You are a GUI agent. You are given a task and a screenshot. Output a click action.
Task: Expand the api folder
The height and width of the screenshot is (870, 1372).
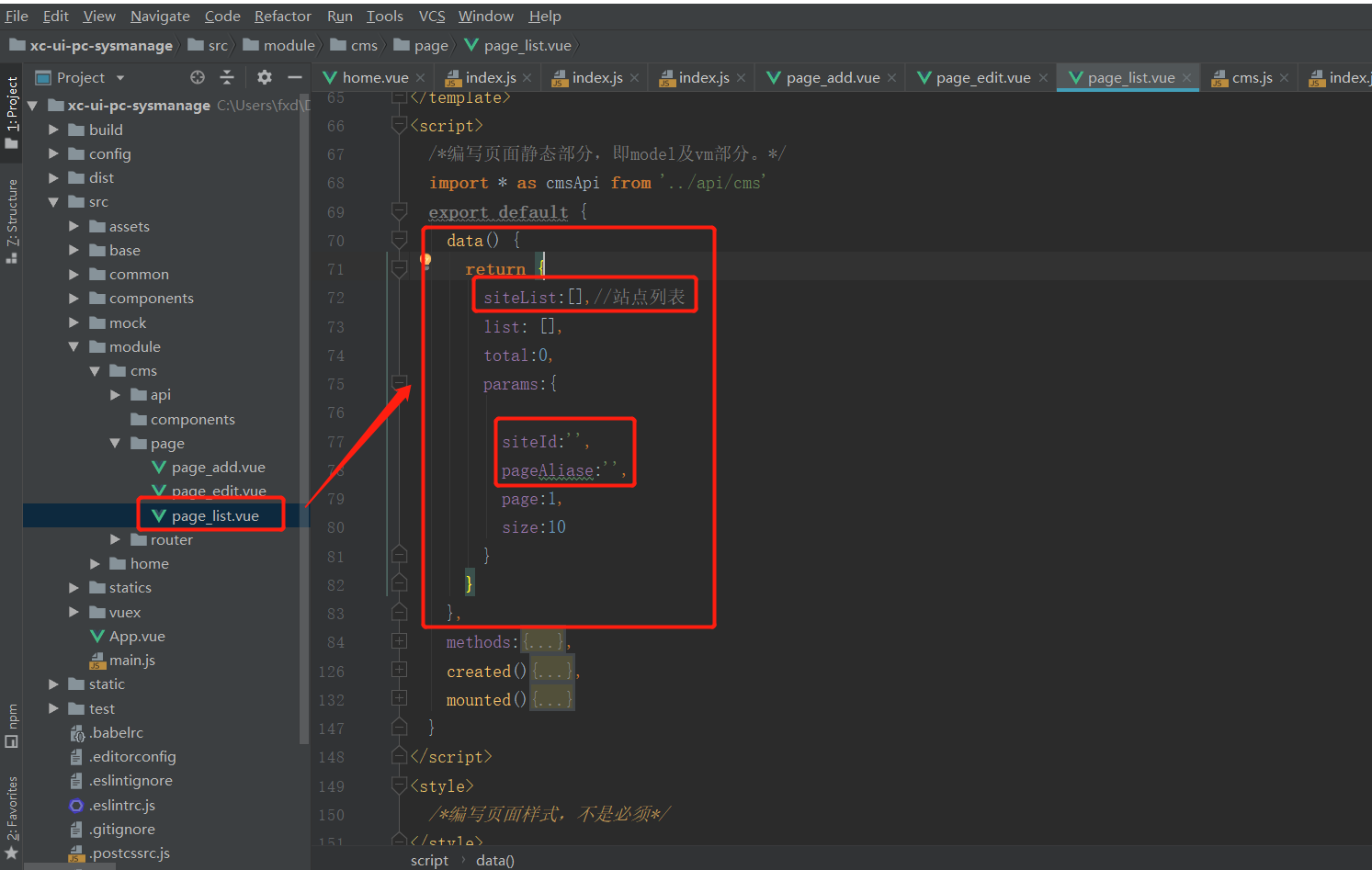[115, 394]
